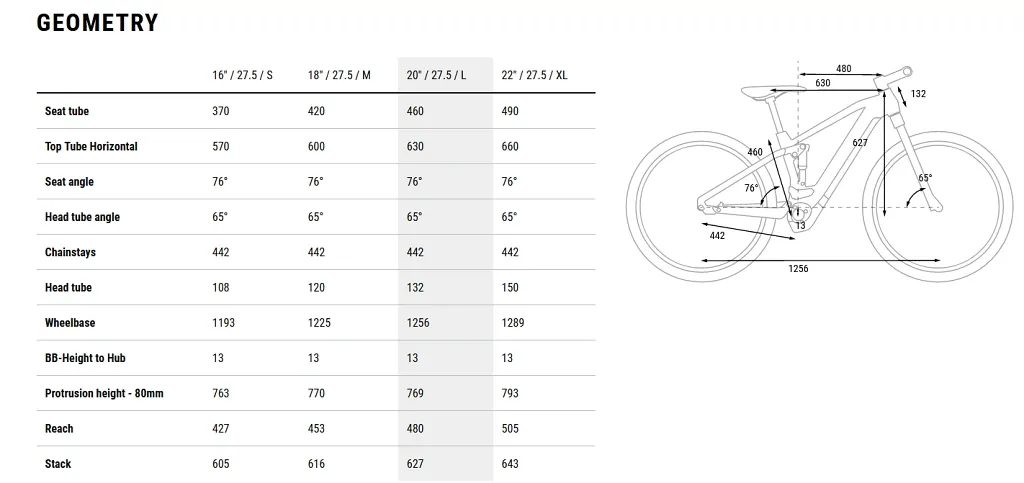Click the Top Tube Horizontal row label

(91, 146)
